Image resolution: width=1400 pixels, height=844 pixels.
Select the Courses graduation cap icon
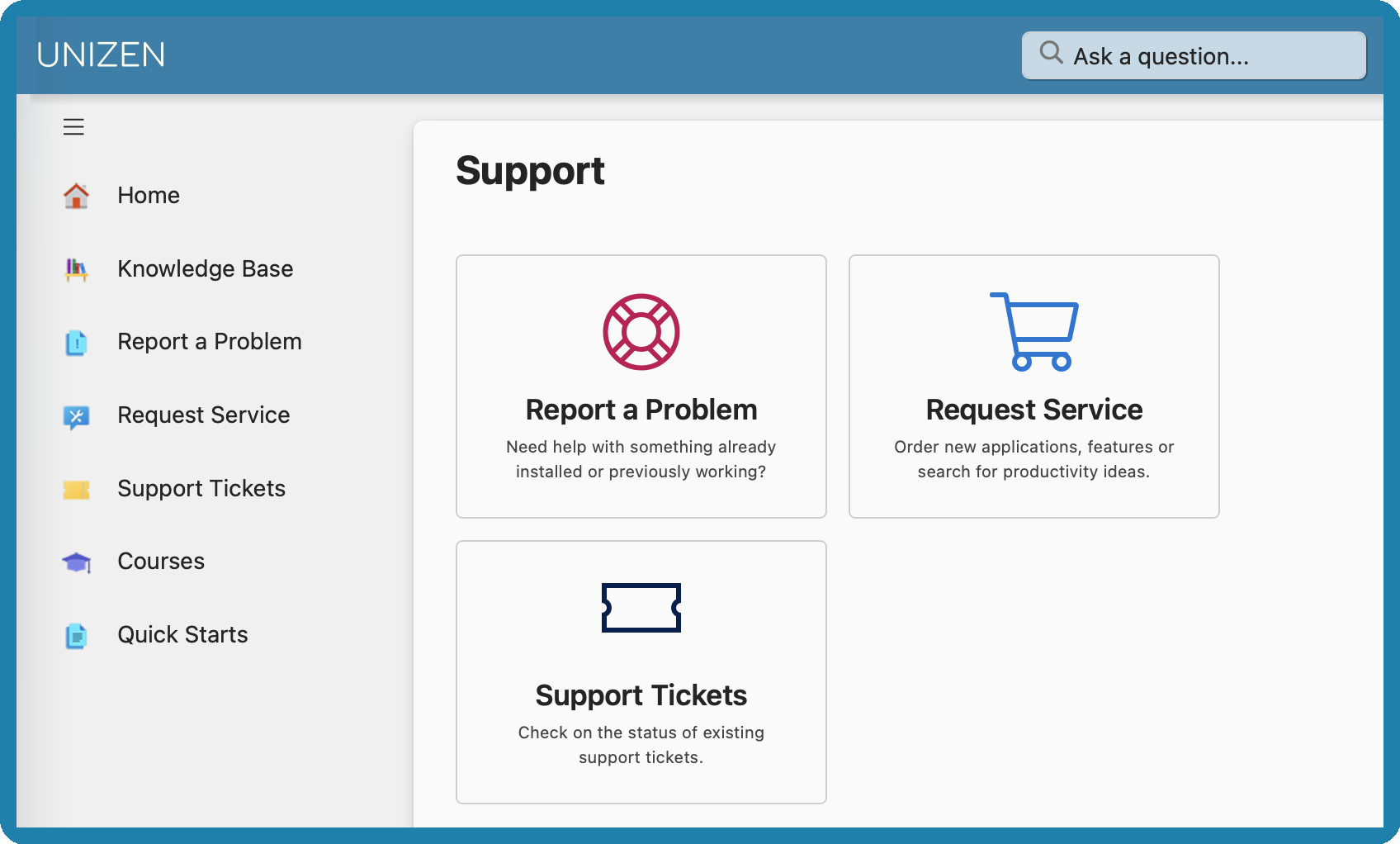pos(75,562)
